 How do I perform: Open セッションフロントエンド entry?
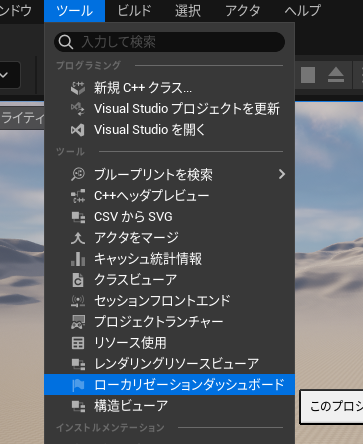(169, 301)
